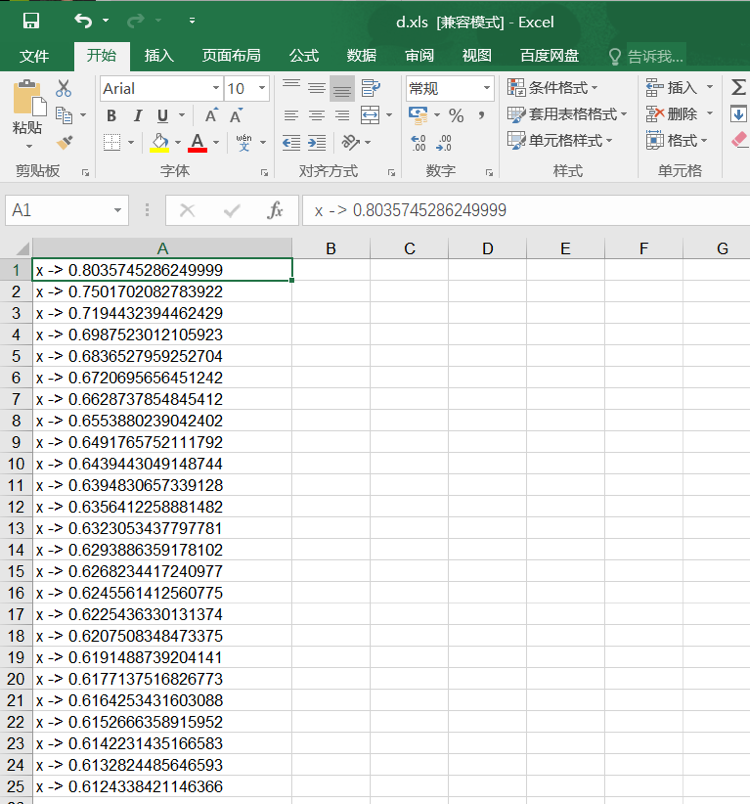
Task: Switch to the 插入 ribbon tab
Action: pos(158,55)
